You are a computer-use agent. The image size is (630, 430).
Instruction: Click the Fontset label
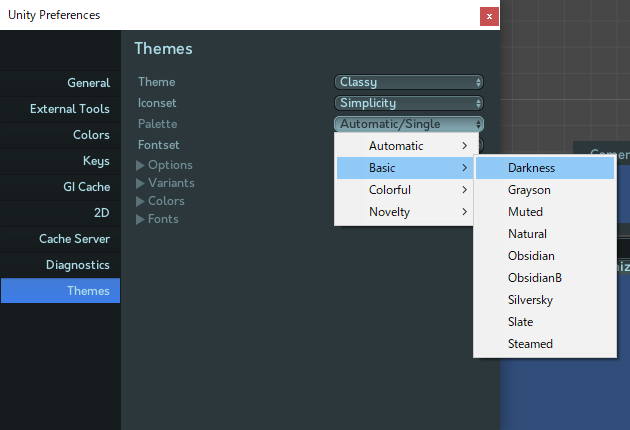[x=159, y=145]
